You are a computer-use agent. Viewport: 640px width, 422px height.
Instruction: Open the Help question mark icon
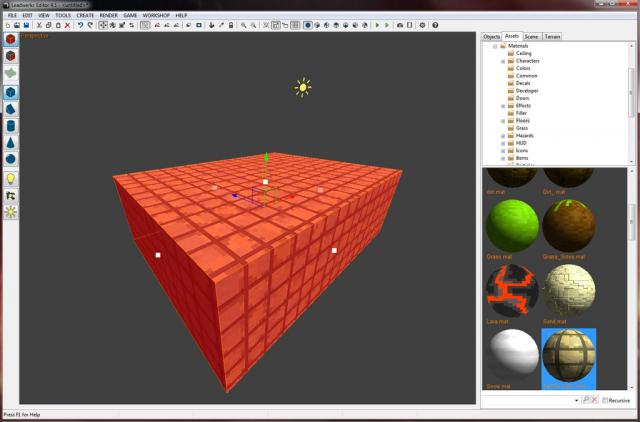435,25
